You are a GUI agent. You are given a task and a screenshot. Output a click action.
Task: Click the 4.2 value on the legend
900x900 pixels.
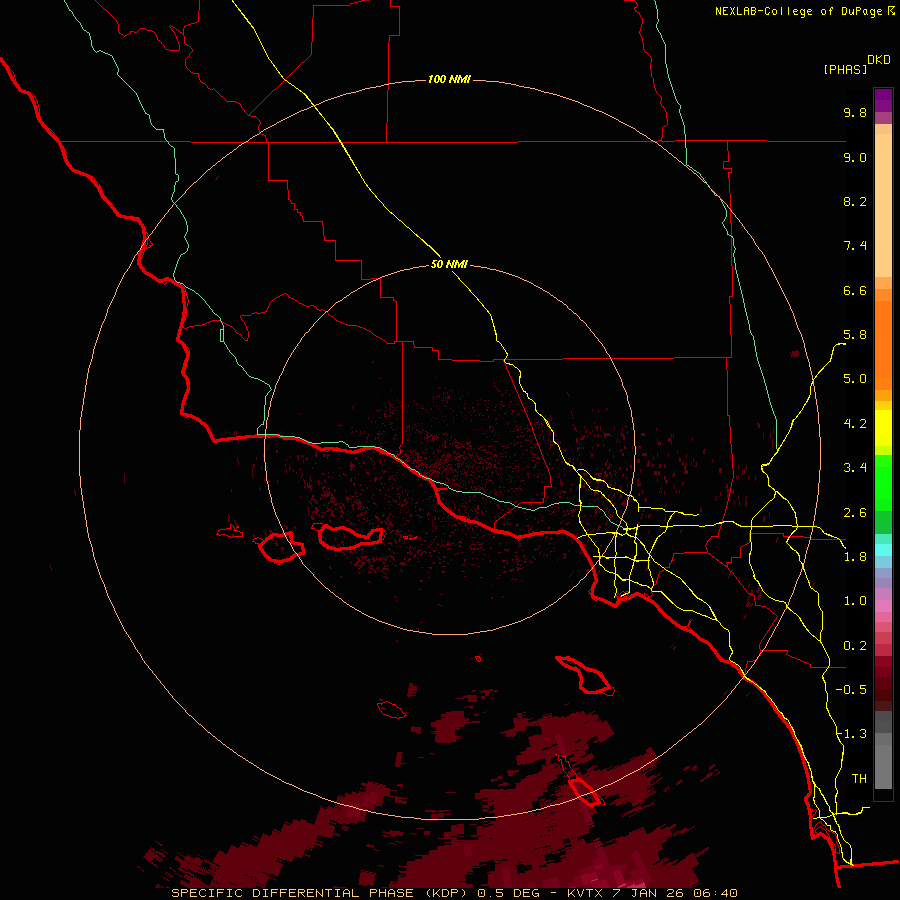[x=855, y=424]
